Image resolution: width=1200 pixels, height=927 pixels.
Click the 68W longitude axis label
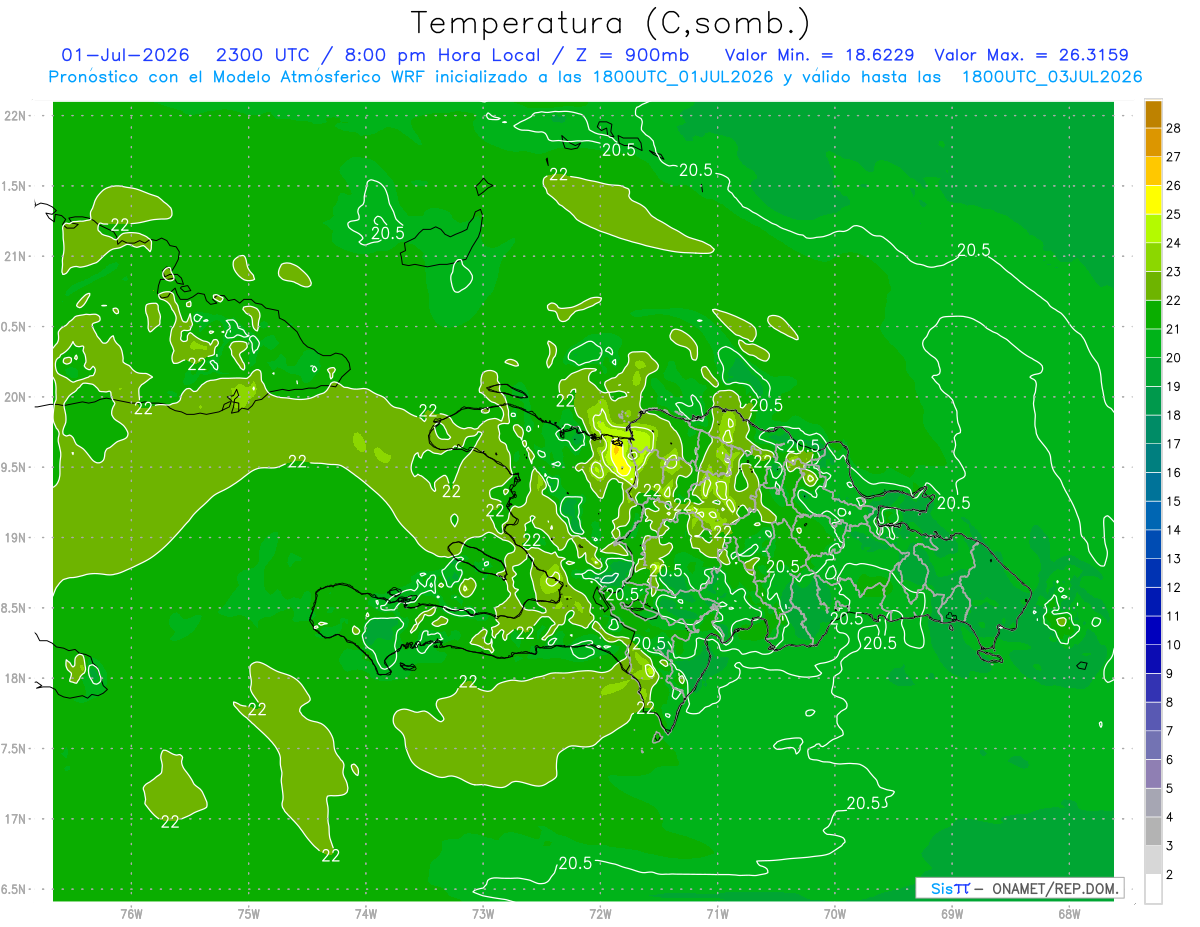click(x=1069, y=913)
